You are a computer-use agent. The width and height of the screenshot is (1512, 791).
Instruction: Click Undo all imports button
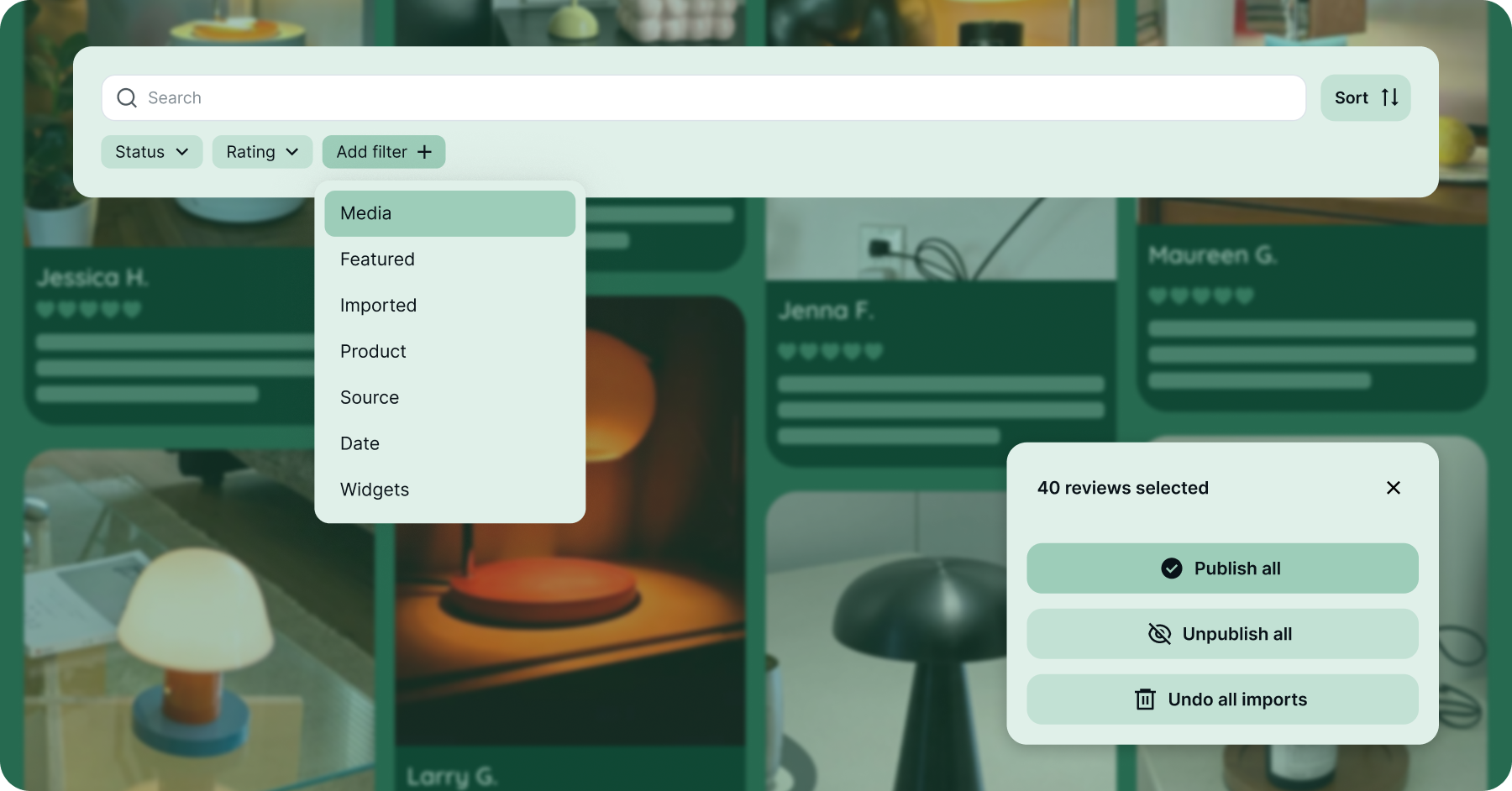pos(1222,699)
